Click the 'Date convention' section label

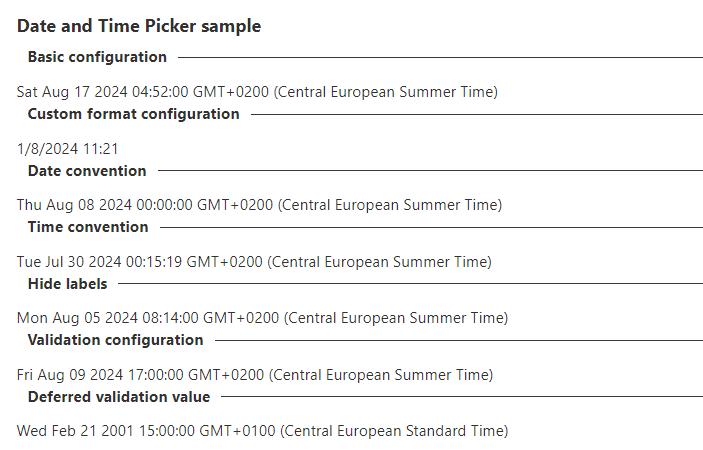[x=87, y=171]
